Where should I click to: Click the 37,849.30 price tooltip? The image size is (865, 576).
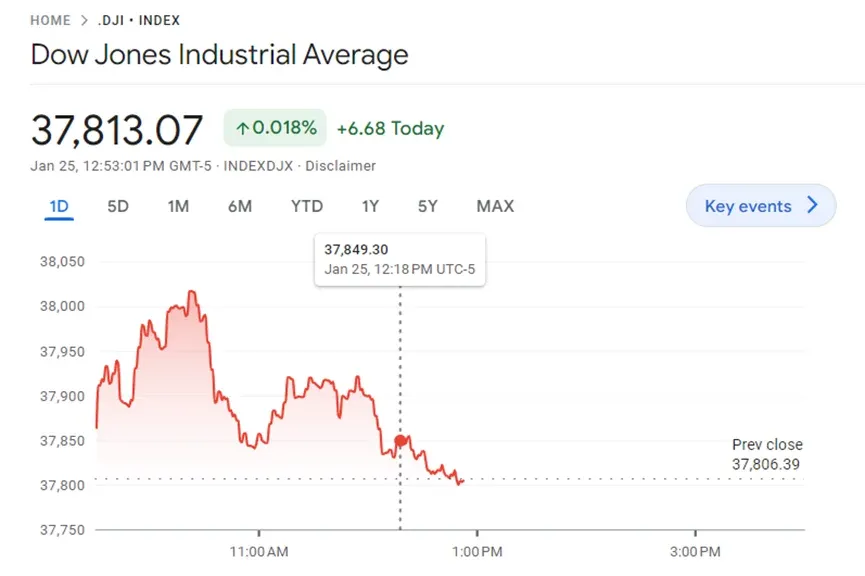click(400, 259)
